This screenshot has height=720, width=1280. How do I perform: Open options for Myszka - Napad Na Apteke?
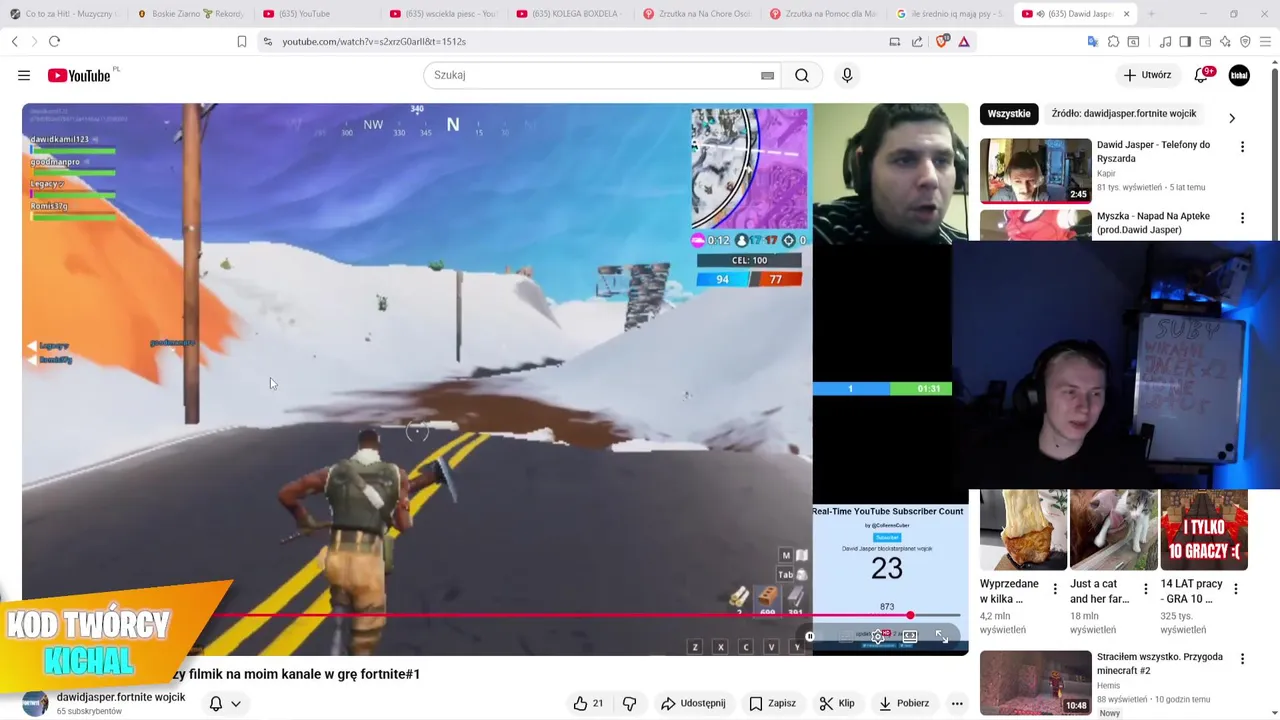pos(1242,218)
